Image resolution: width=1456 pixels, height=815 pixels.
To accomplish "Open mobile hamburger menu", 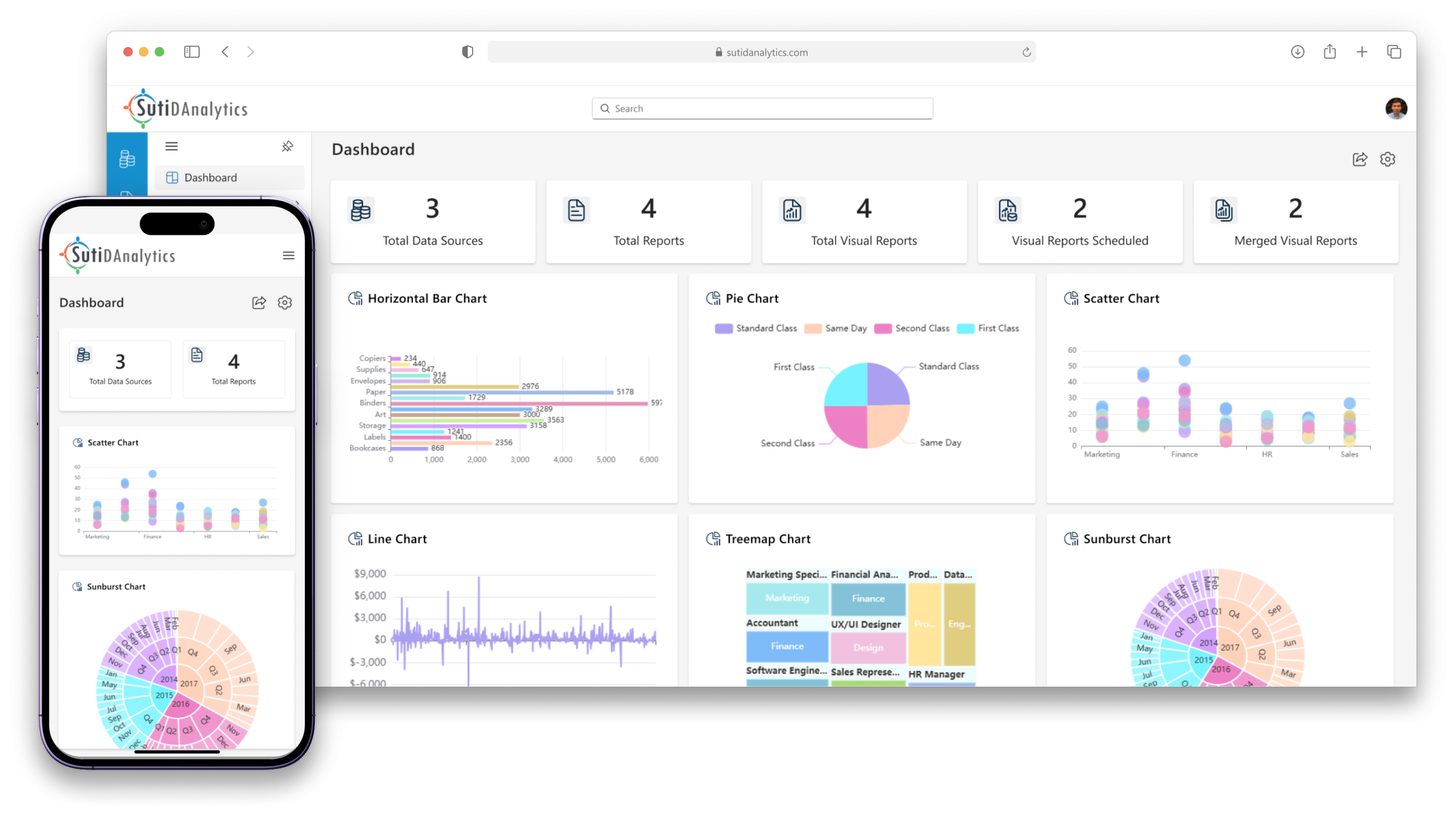I will 288,255.
